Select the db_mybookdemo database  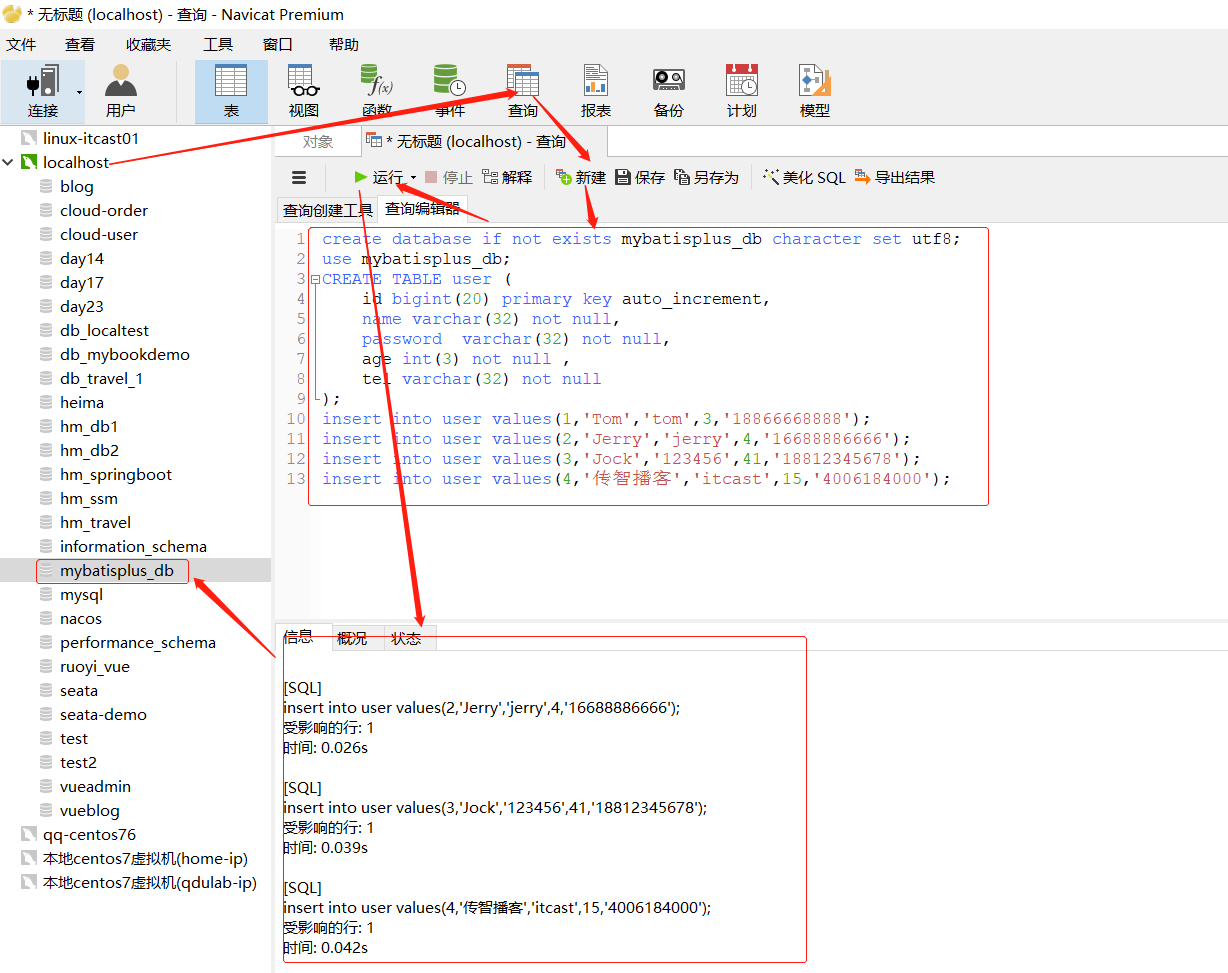[x=125, y=354]
